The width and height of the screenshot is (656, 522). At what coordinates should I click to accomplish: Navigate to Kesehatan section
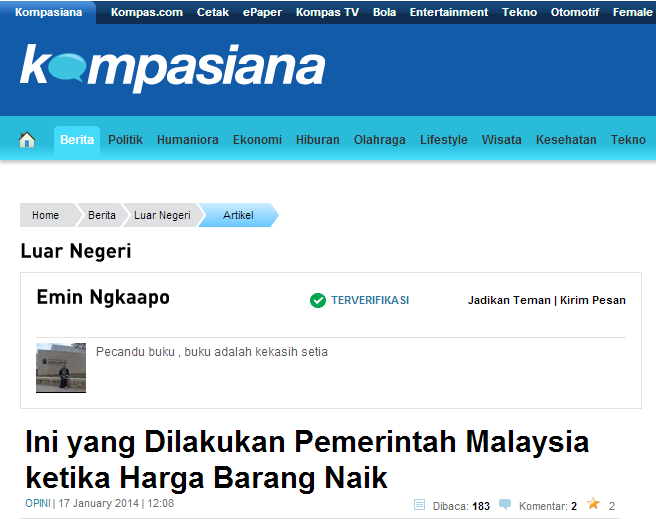[x=566, y=140]
